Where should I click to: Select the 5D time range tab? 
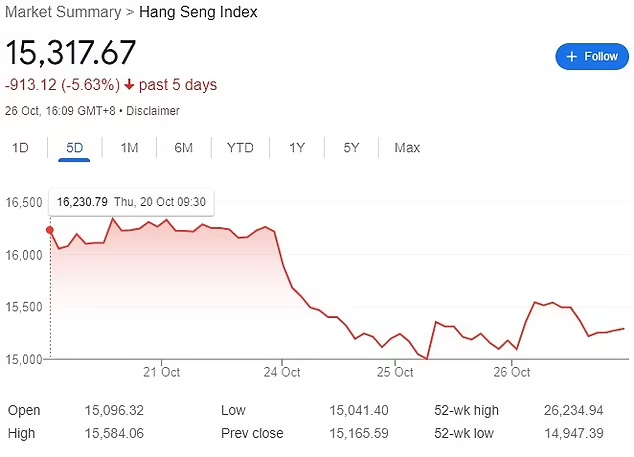pyautogui.click(x=74, y=148)
